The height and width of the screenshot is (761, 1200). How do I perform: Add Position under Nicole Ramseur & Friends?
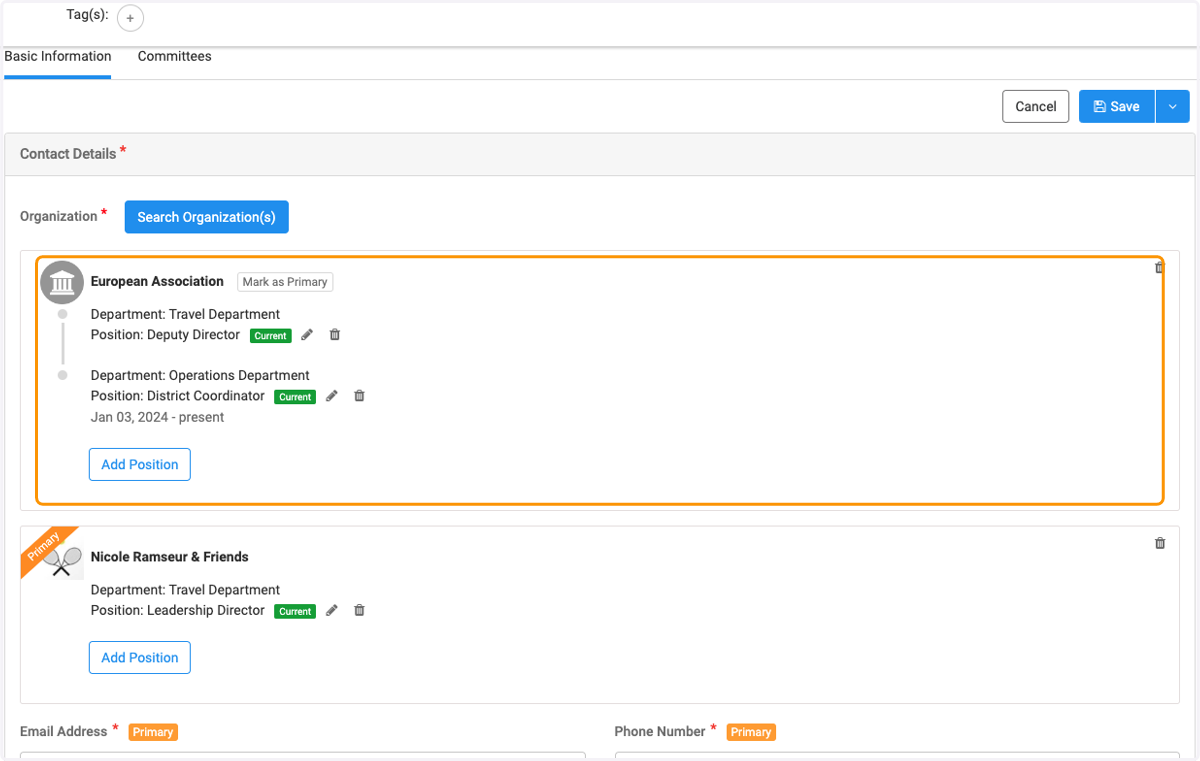140,658
